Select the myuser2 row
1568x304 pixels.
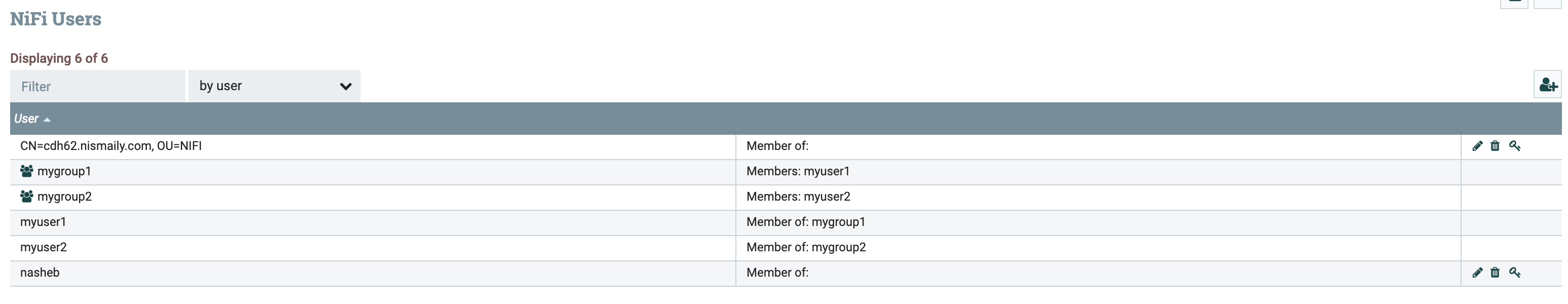click(x=365, y=247)
